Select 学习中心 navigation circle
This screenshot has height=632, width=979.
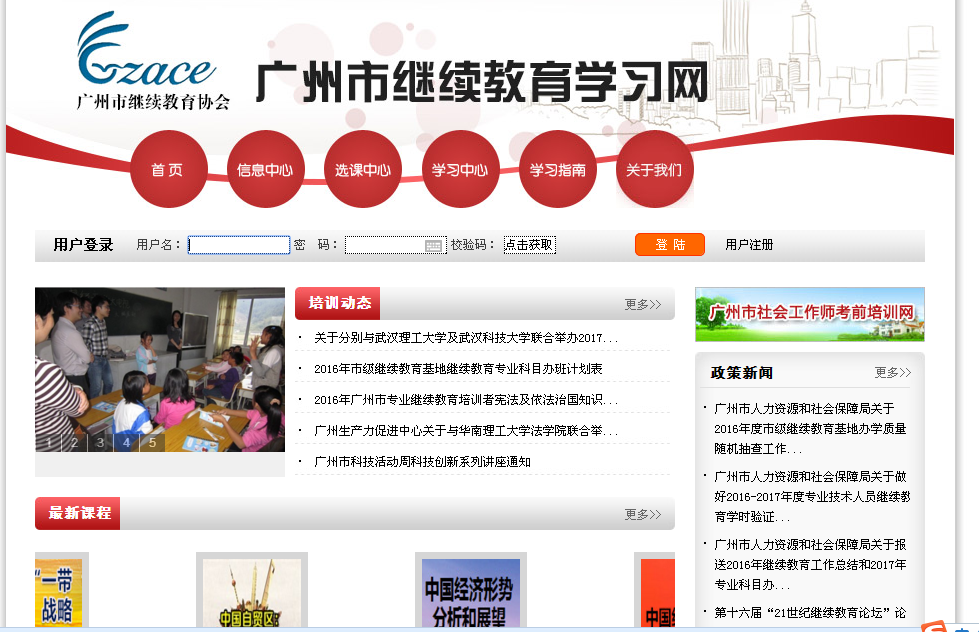[459, 170]
